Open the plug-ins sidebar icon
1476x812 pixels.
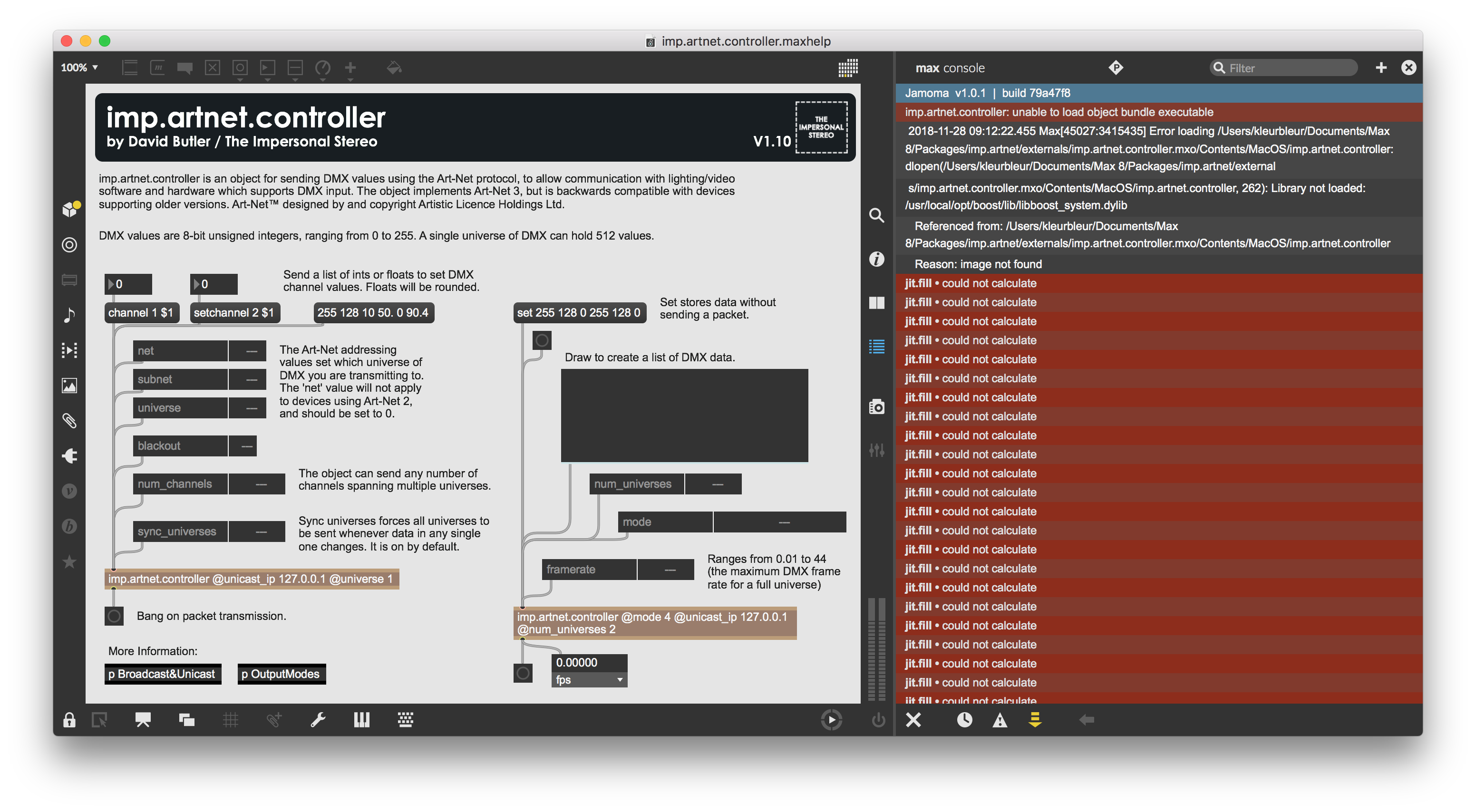[x=69, y=455]
